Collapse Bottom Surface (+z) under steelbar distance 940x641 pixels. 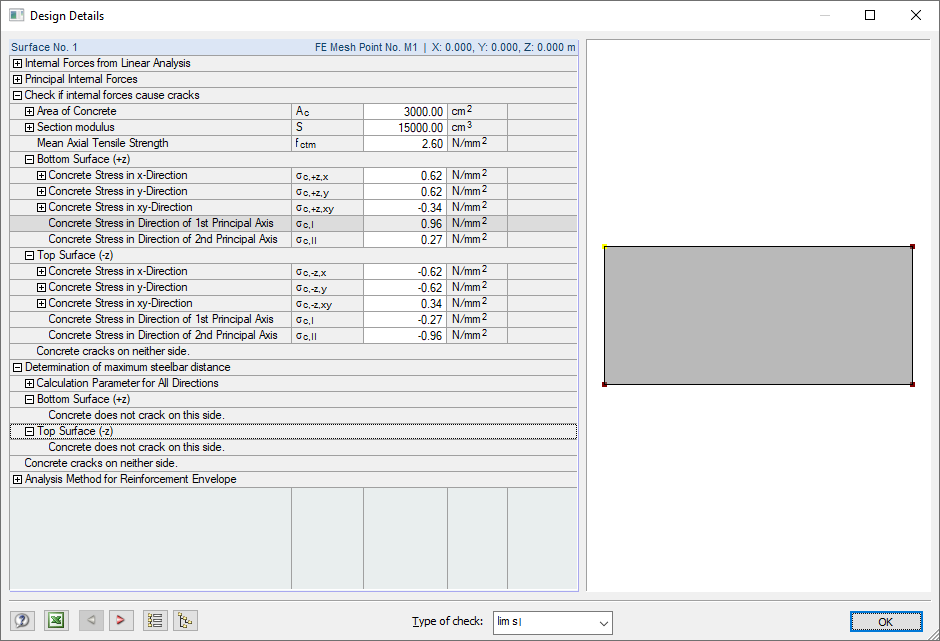pos(29,399)
